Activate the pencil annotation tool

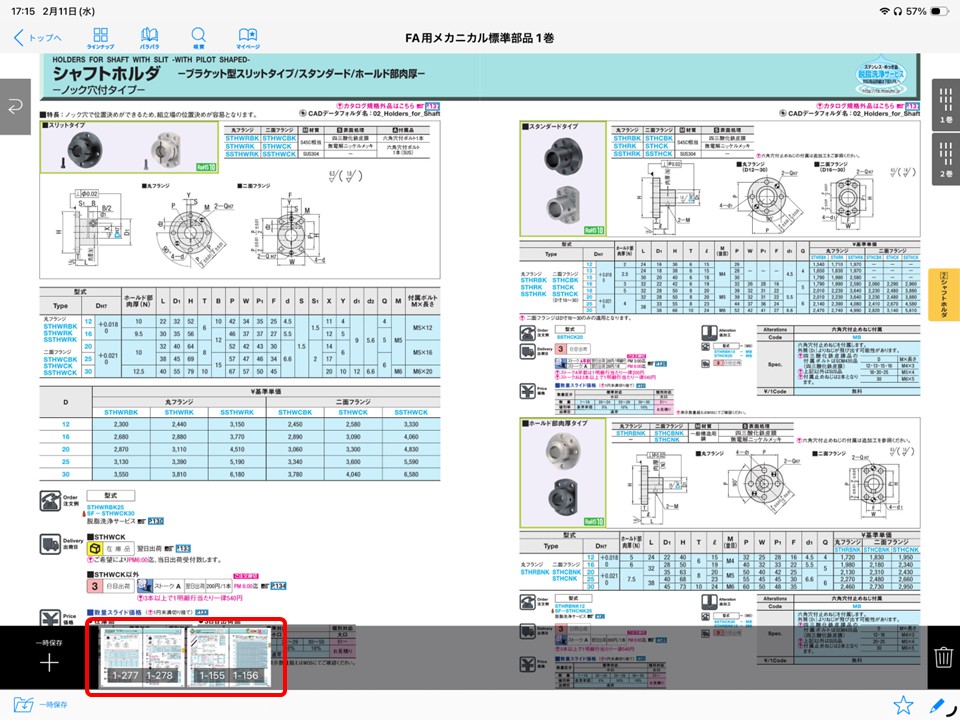(x=937, y=705)
